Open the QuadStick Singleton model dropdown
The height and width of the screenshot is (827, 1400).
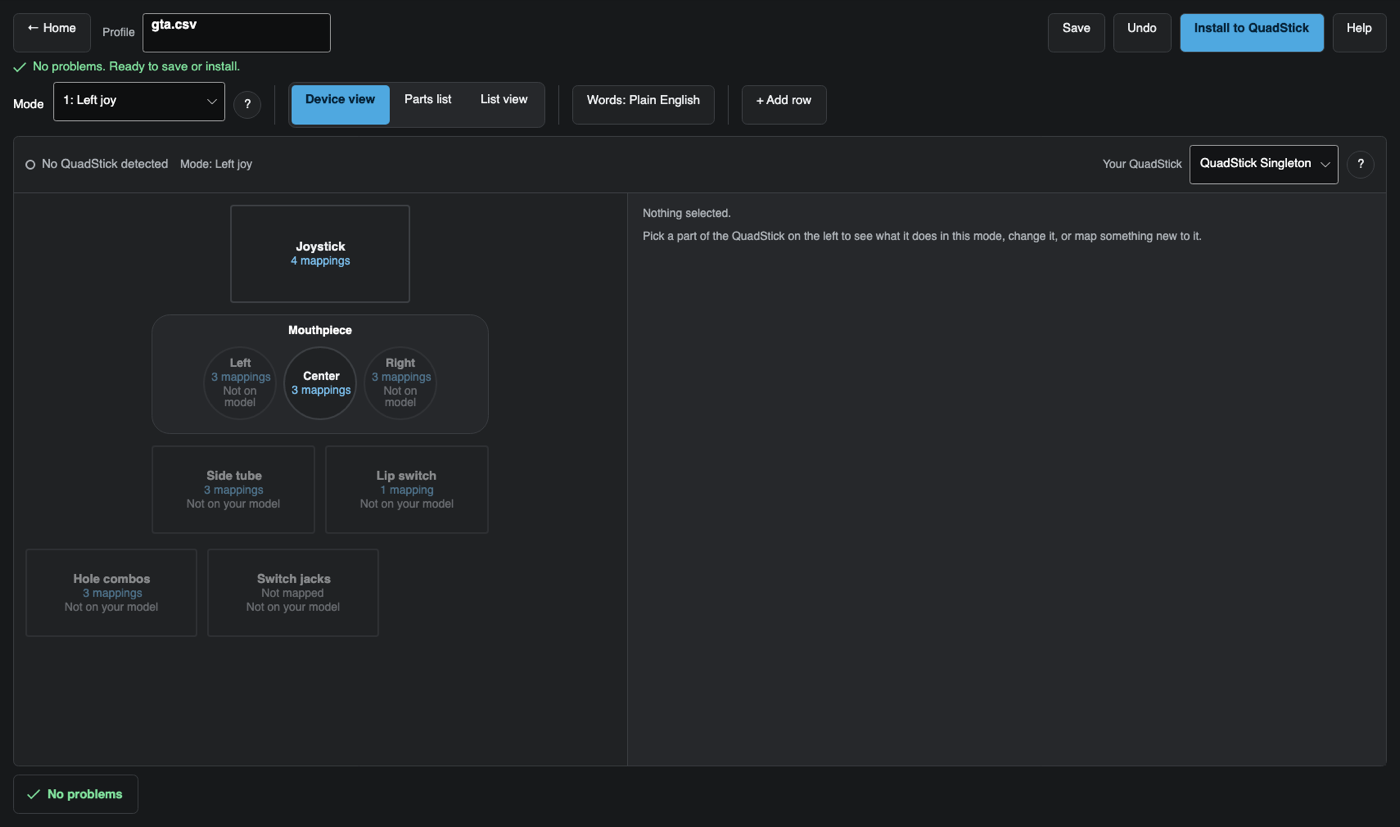(x=1264, y=164)
